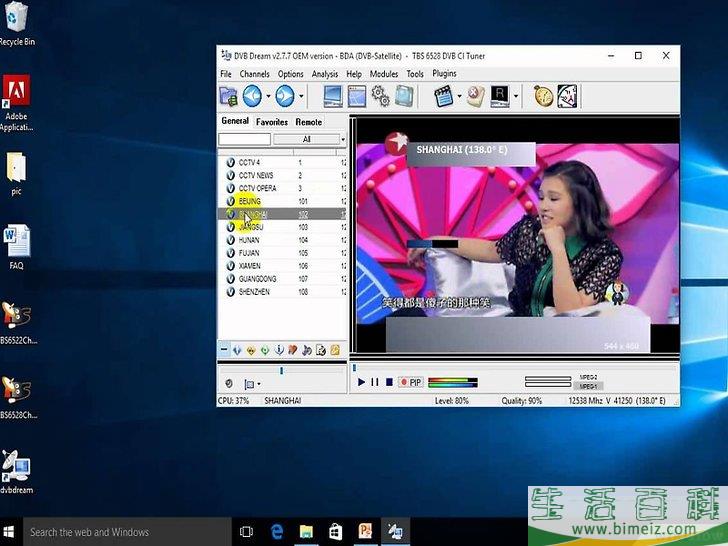This screenshot has width=728, height=546.
Task: Switch to the Favorites tab
Action: point(271,122)
